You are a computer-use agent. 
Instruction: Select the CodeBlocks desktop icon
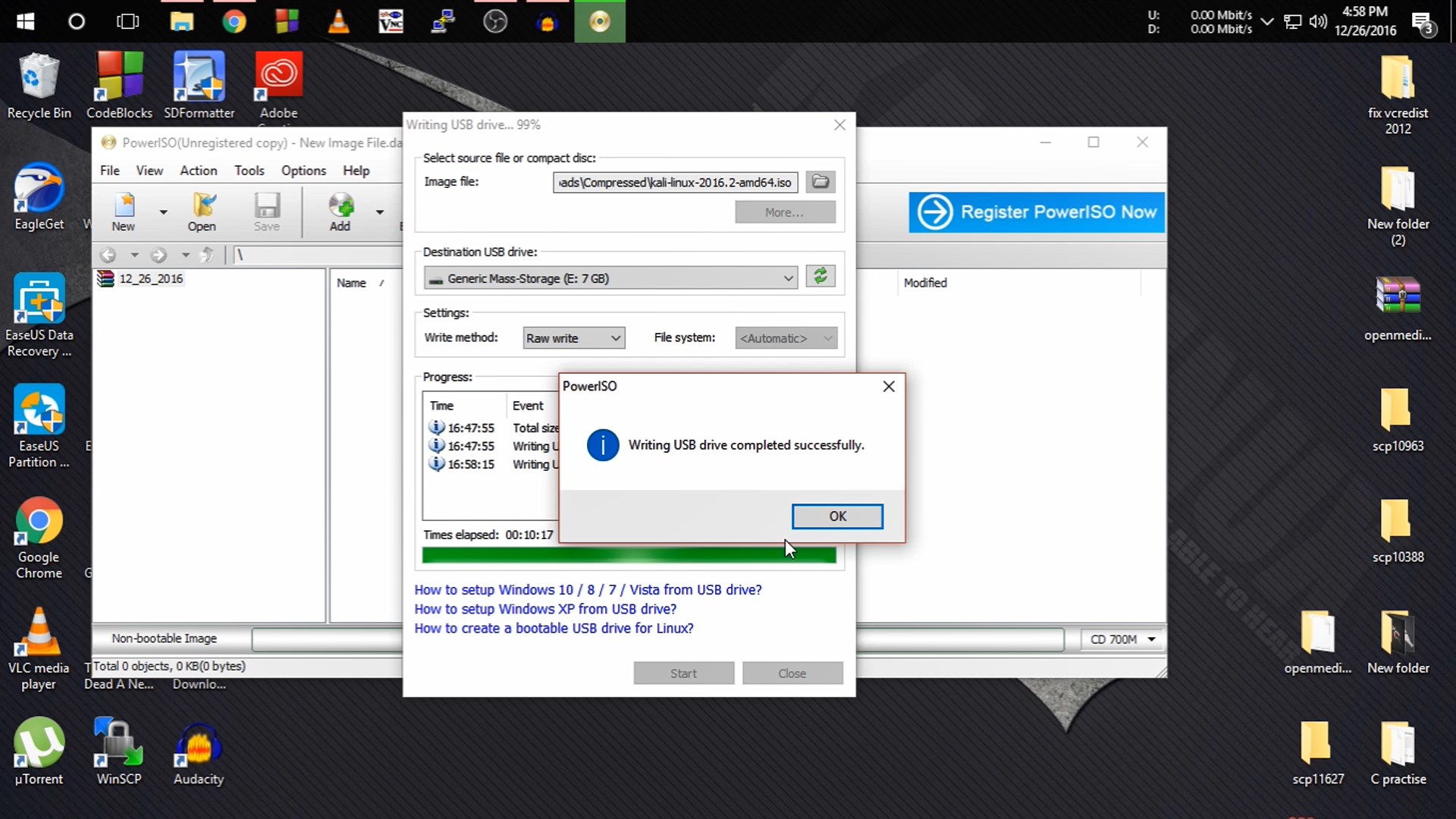coord(119,86)
